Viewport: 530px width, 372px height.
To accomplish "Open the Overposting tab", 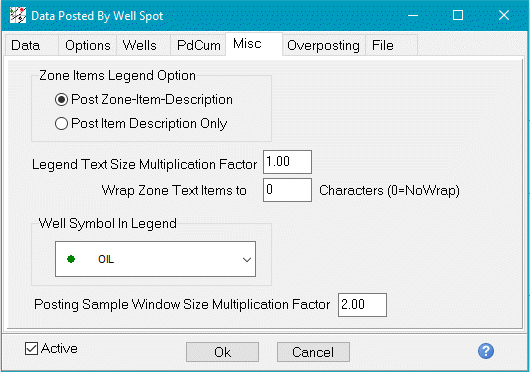I will coord(323,45).
